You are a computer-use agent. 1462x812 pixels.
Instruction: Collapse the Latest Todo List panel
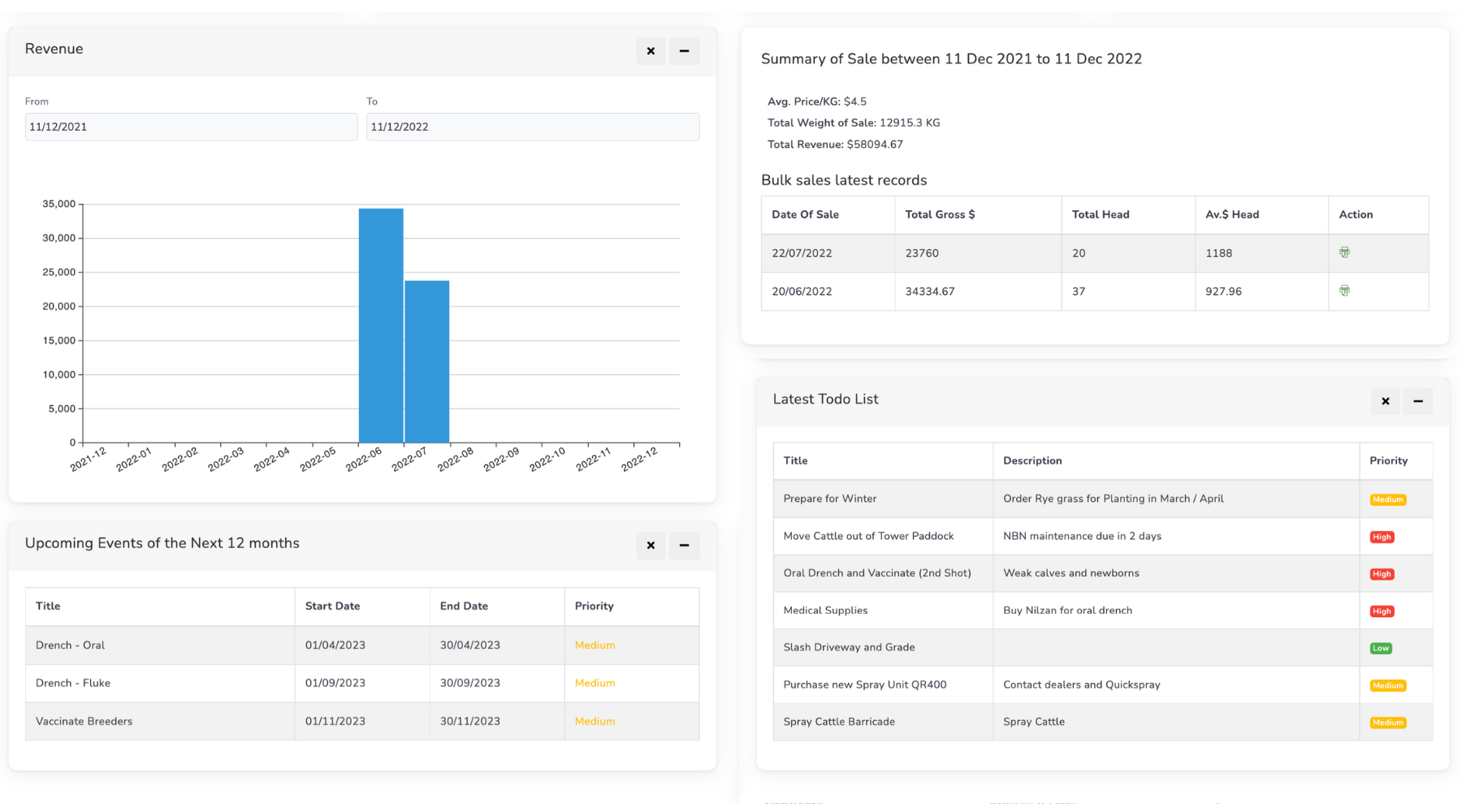(1418, 401)
